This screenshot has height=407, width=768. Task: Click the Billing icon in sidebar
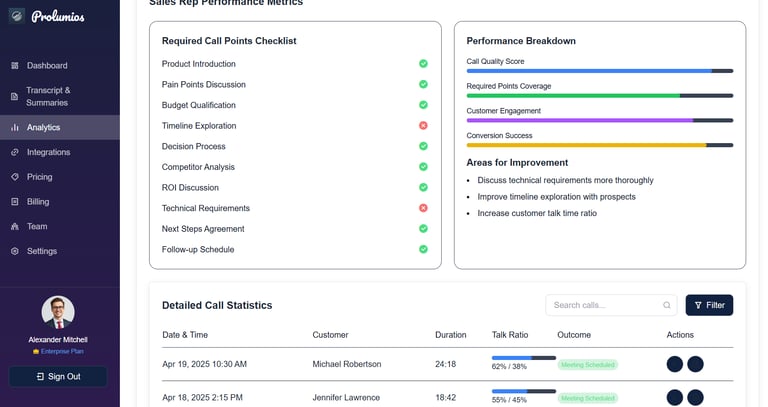point(15,202)
